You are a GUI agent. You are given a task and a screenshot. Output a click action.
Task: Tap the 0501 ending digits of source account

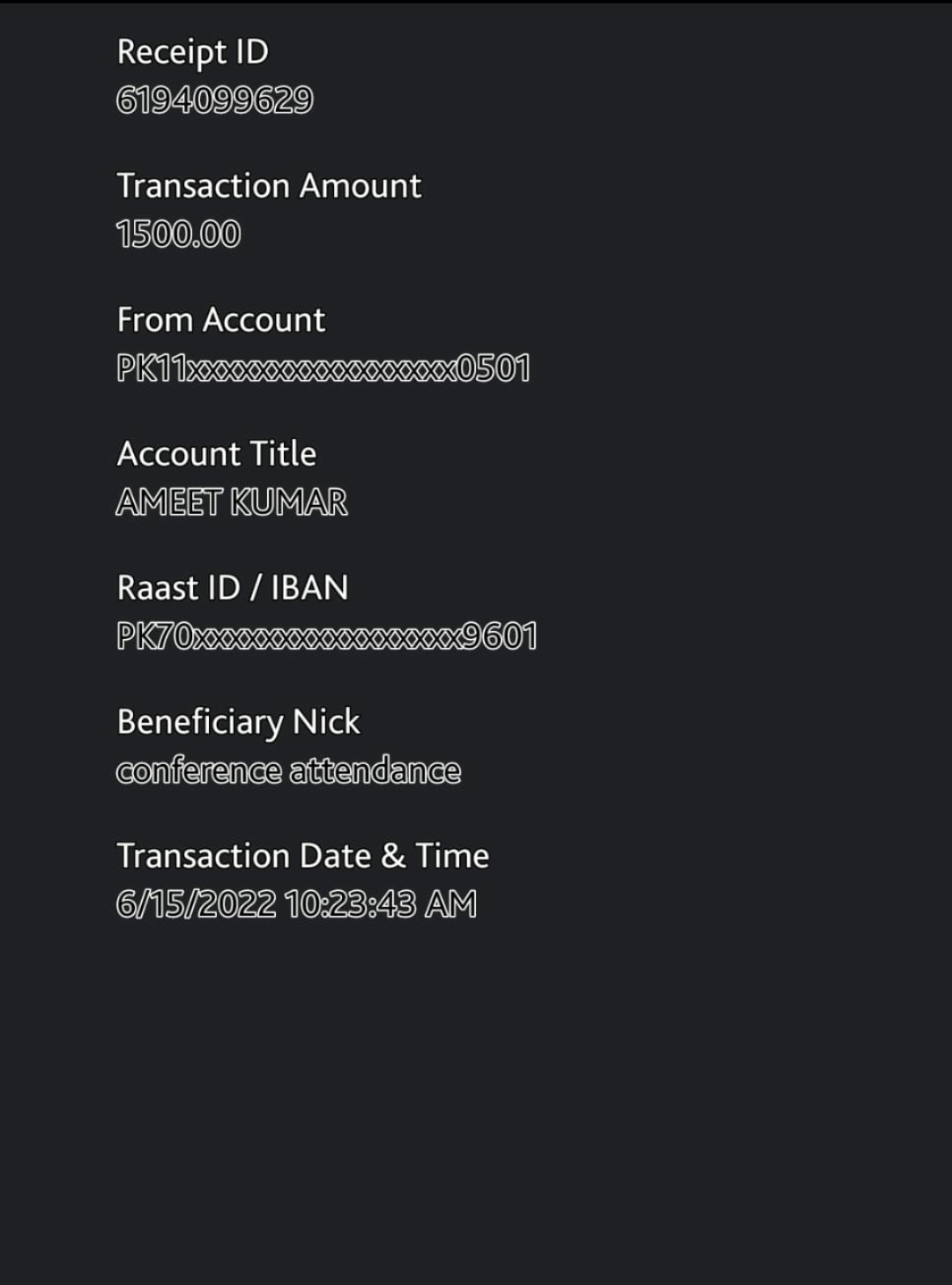494,368
